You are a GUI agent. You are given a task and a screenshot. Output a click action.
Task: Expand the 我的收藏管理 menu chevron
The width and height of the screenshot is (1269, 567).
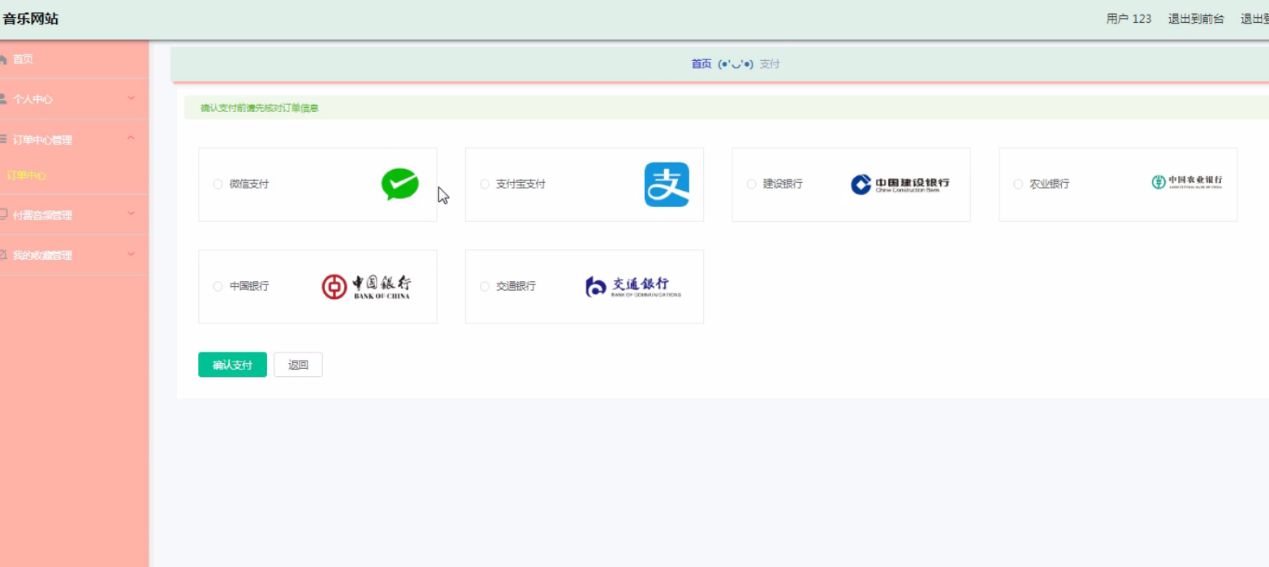point(131,255)
